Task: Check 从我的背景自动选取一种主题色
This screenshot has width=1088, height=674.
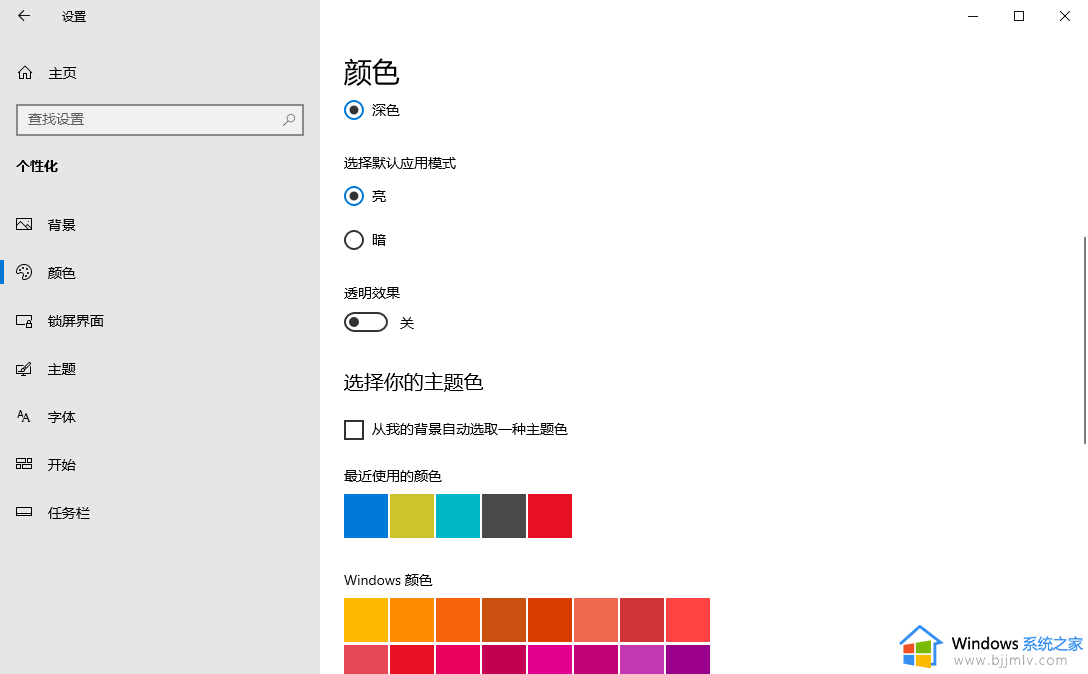Action: tap(354, 430)
